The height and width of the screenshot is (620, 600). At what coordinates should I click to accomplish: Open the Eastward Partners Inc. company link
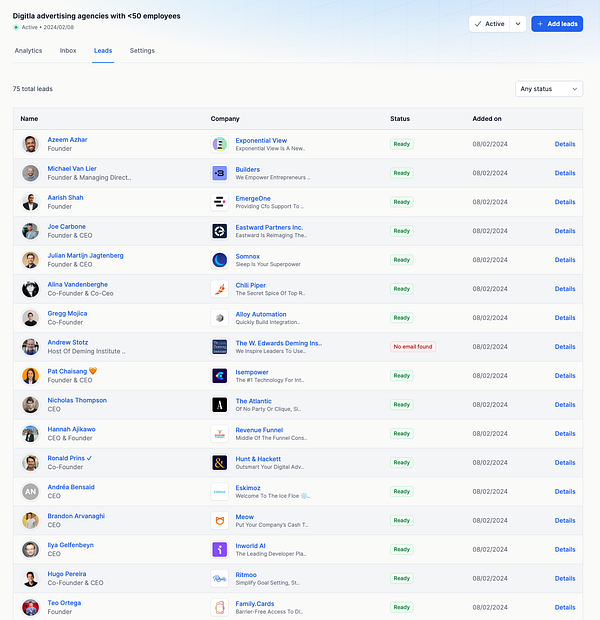(x=269, y=227)
